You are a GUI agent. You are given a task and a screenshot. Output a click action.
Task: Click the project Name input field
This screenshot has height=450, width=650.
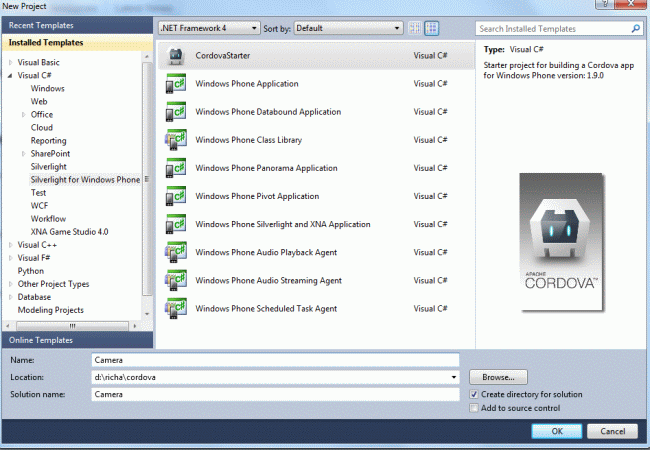pos(275,360)
